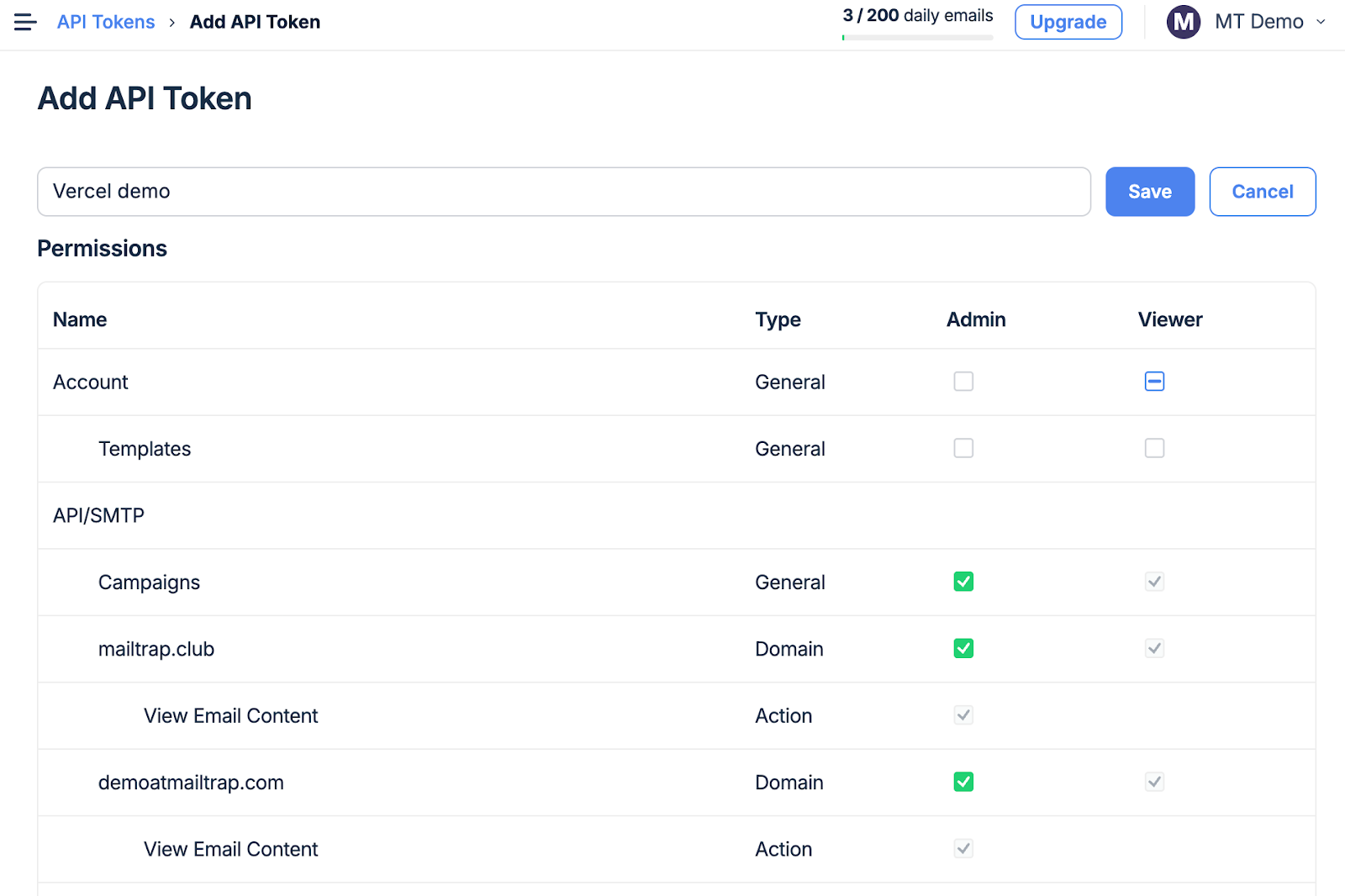This screenshot has height=896, width=1345.
Task: Toggle Viewer checkbox for Account
Action: [x=1154, y=382]
